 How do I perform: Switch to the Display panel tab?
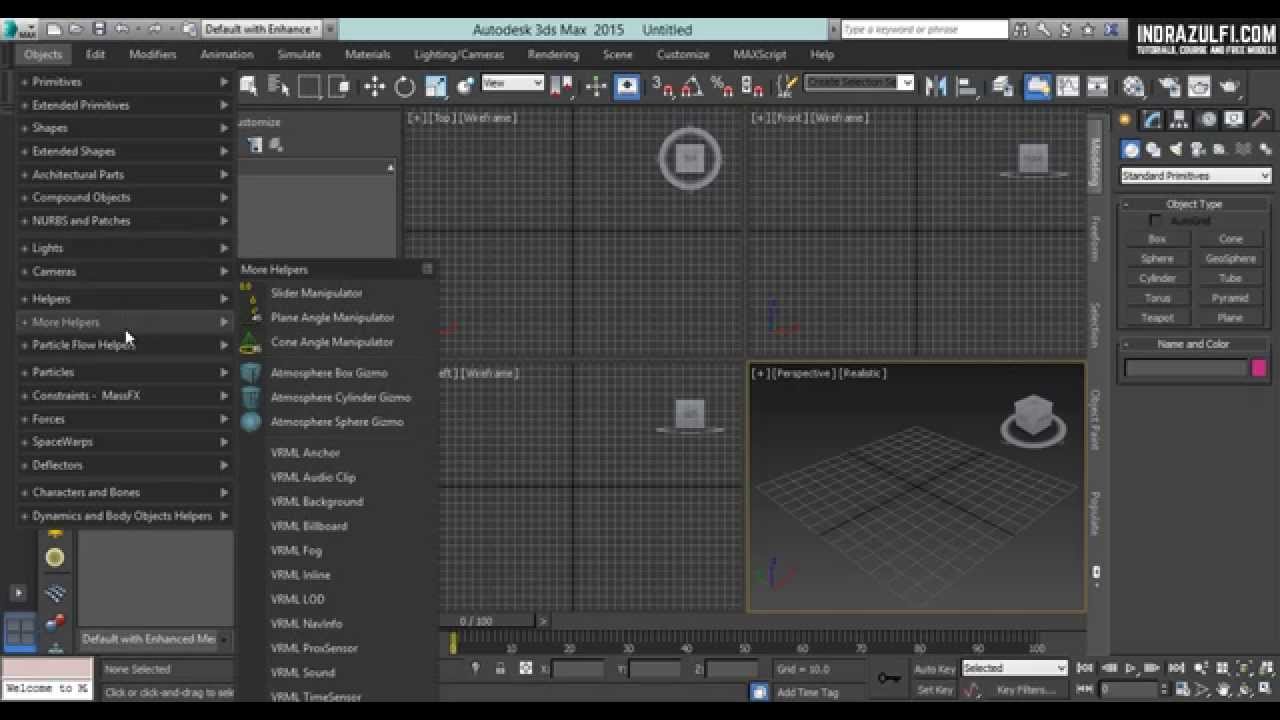pos(1234,120)
